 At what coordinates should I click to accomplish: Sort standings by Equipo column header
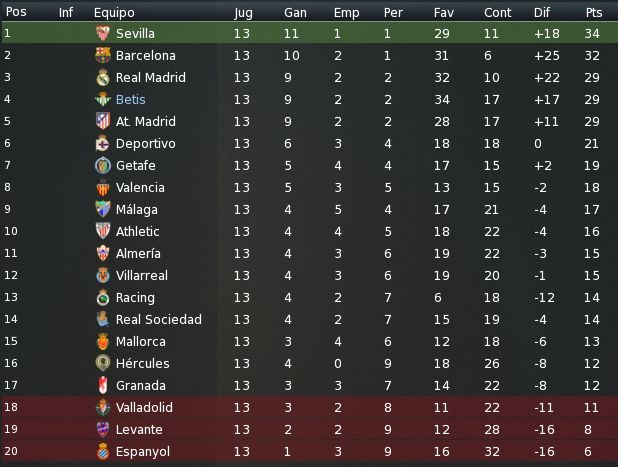[x=114, y=13]
